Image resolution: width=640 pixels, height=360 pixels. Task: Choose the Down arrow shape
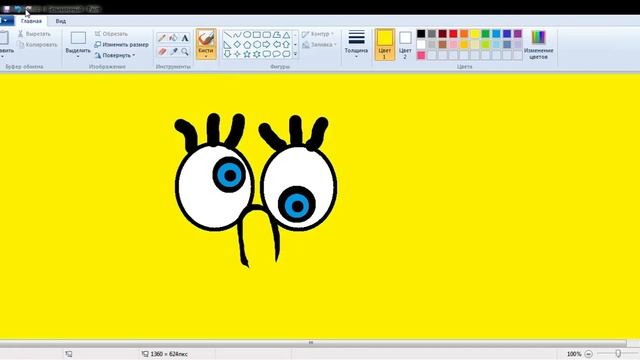[227, 54]
